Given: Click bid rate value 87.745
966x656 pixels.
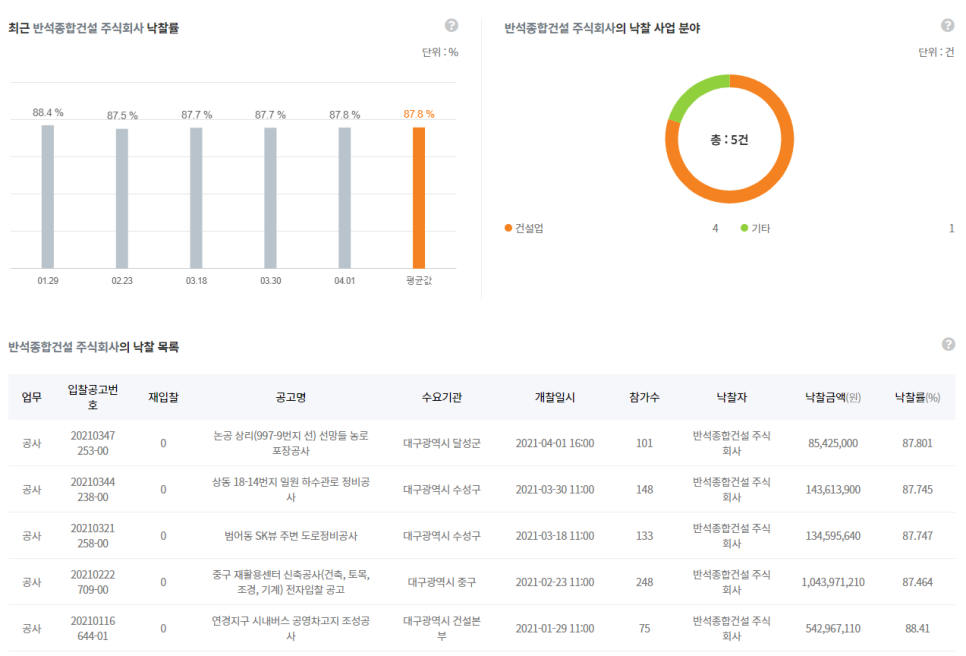Looking at the screenshot, I should (x=917, y=489).
